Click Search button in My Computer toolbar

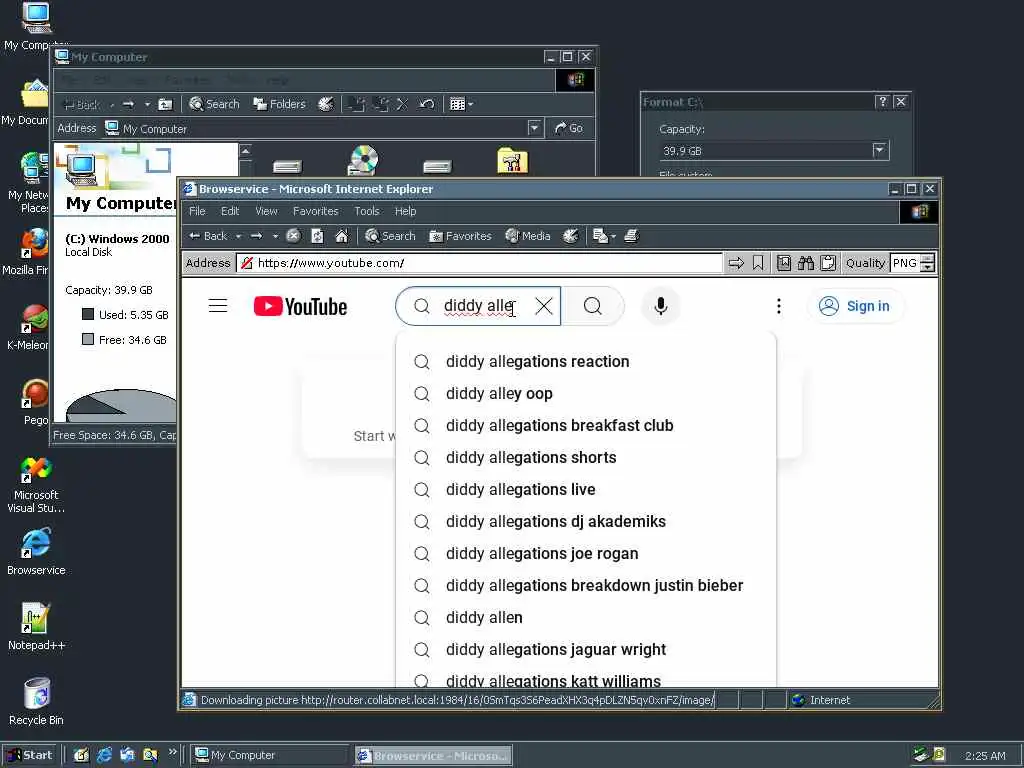(x=214, y=104)
